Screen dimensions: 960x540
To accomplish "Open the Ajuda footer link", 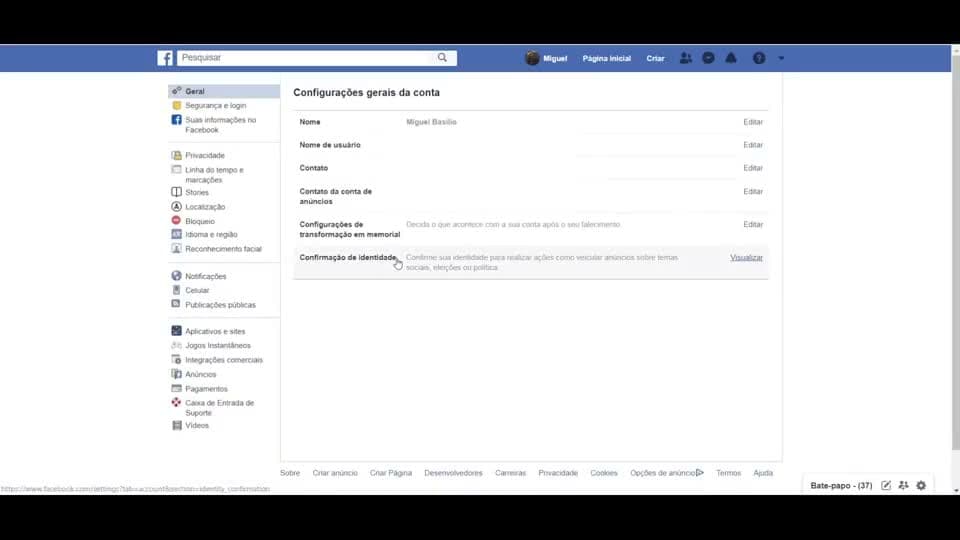I will click(x=763, y=473).
